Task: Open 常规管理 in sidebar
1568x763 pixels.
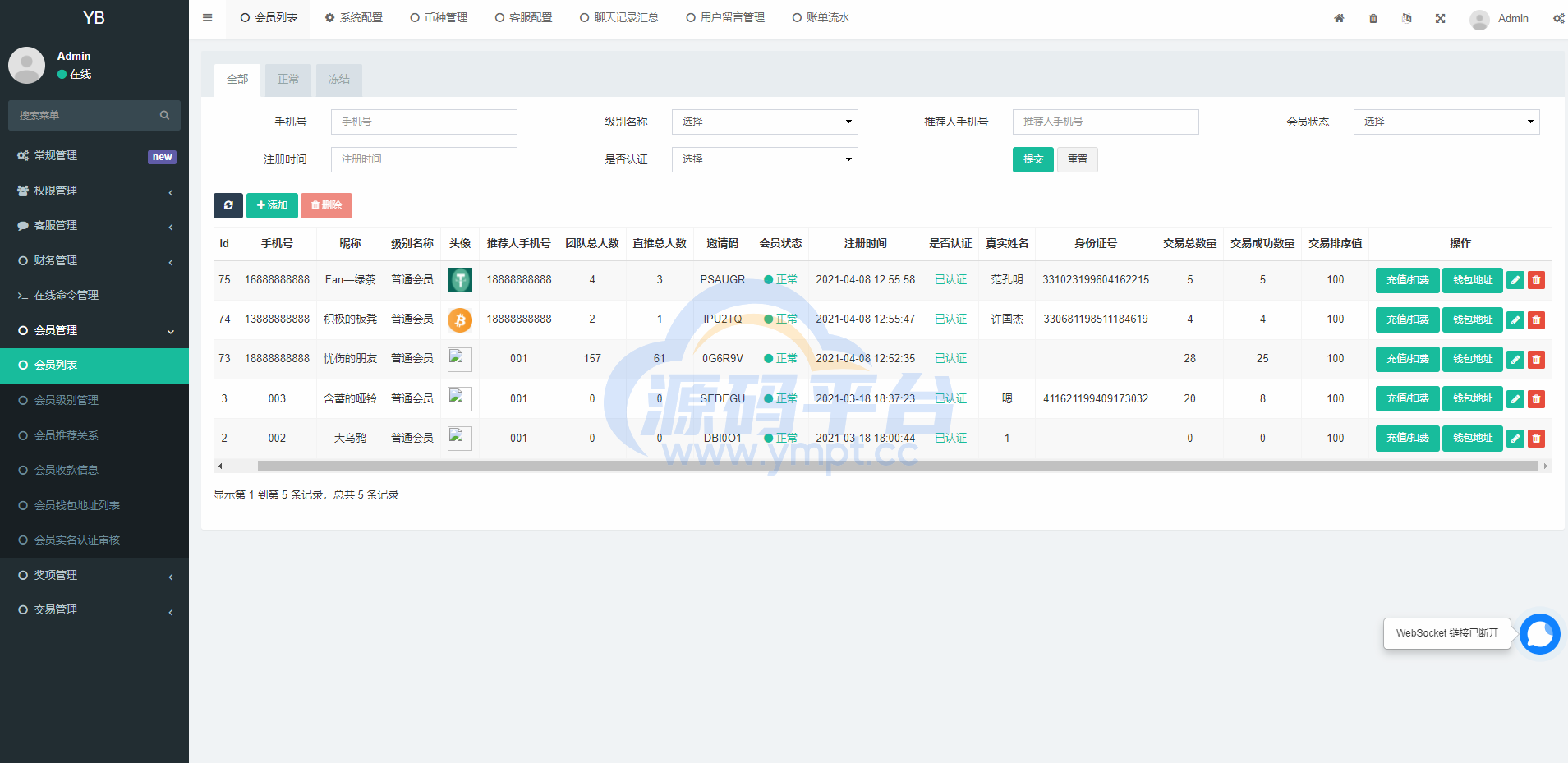Action: [94, 155]
